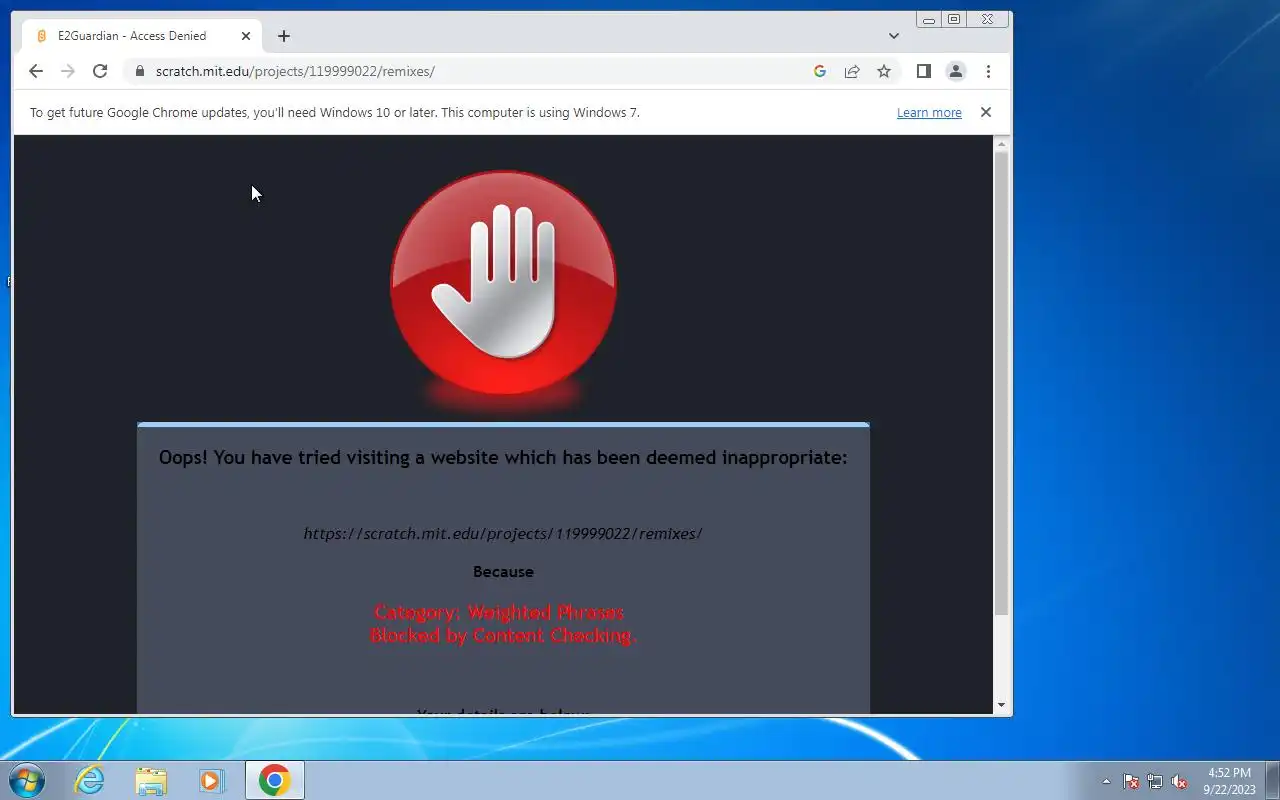
Task: Click the page scrollbar down arrow
Action: 1002,705
